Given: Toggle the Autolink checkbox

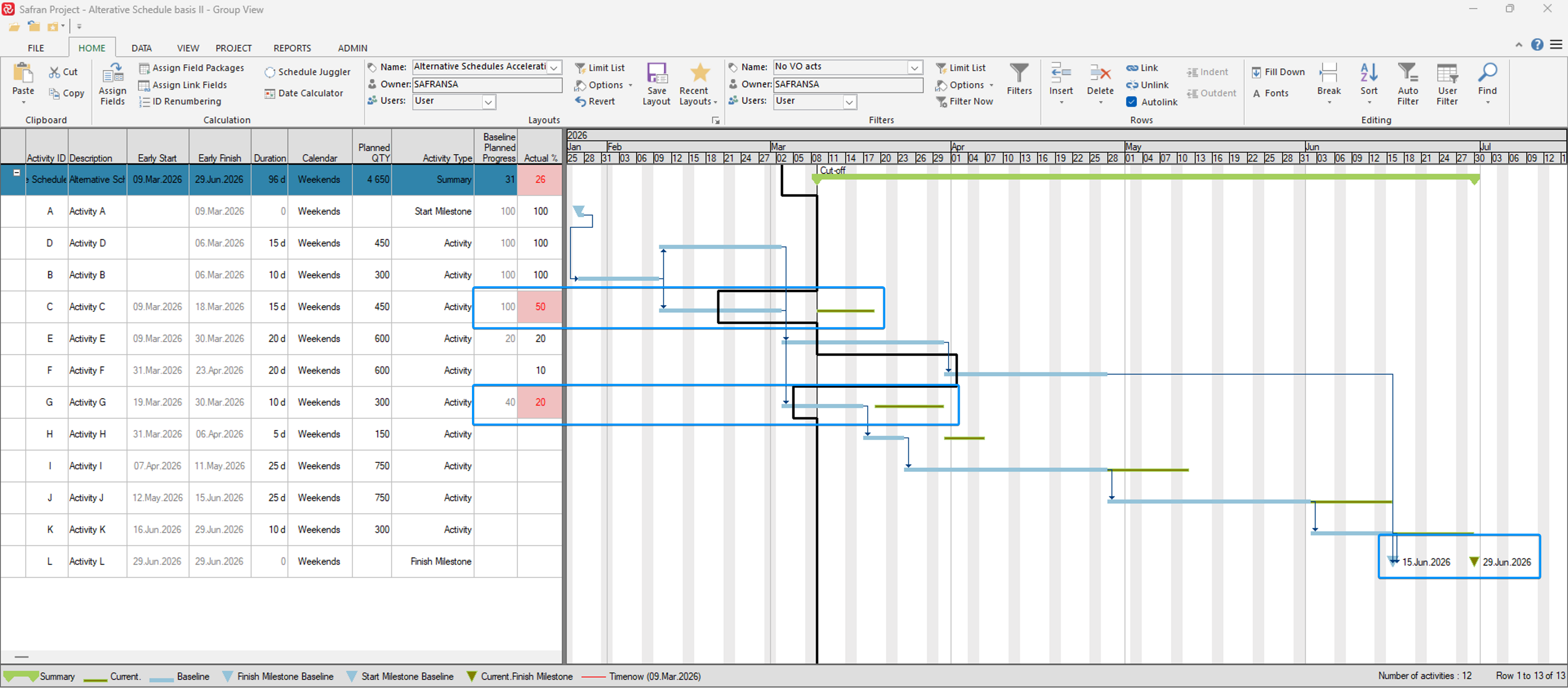Looking at the screenshot, I should click(1131, 101).
